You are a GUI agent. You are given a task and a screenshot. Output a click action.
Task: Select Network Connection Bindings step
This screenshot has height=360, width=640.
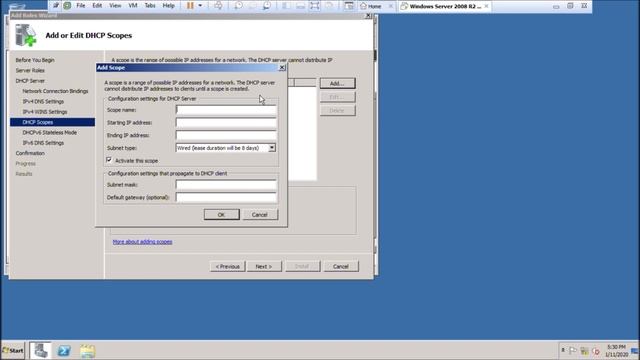[56, 91]
